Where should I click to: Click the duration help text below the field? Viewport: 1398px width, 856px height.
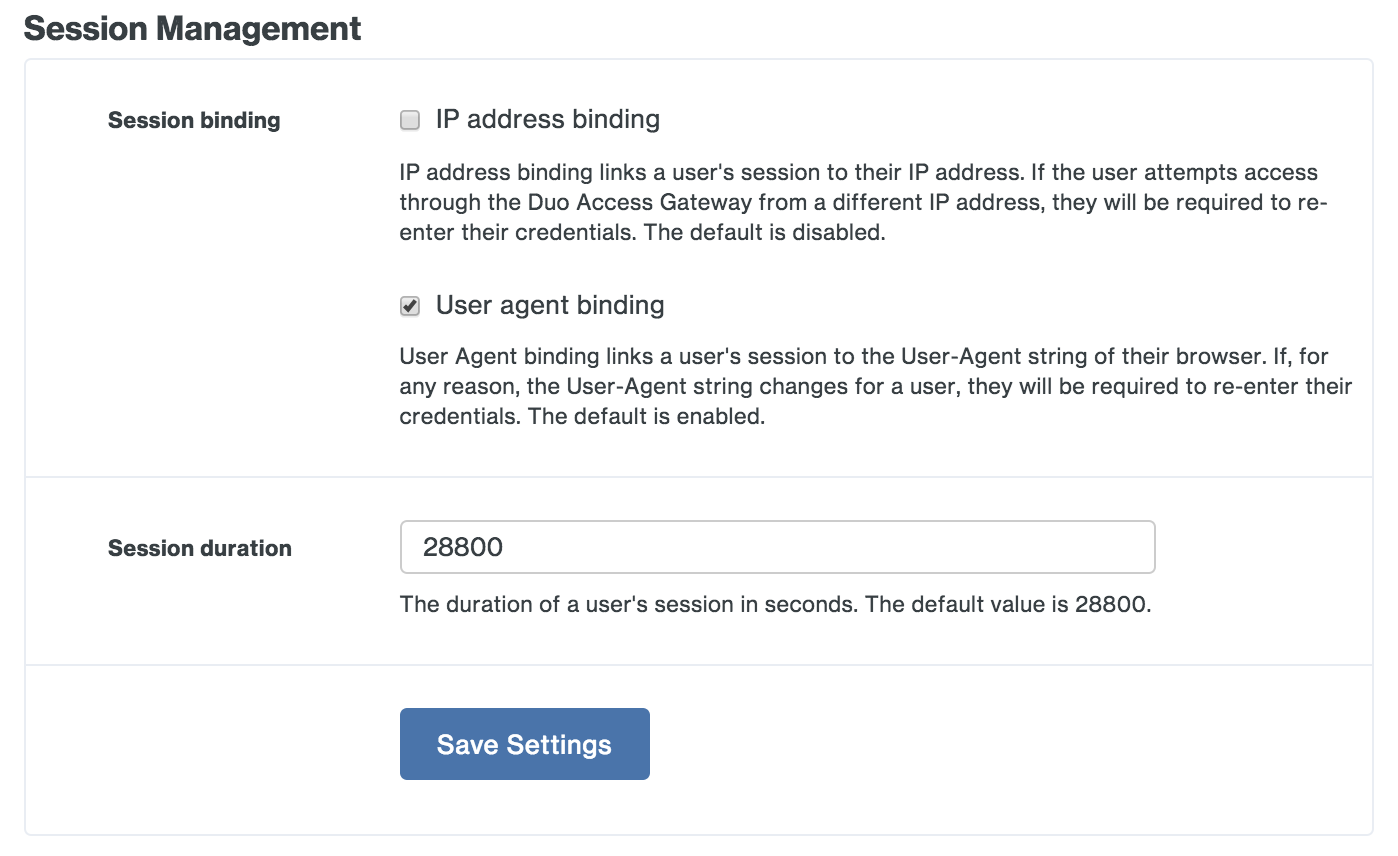coord(775,604)
